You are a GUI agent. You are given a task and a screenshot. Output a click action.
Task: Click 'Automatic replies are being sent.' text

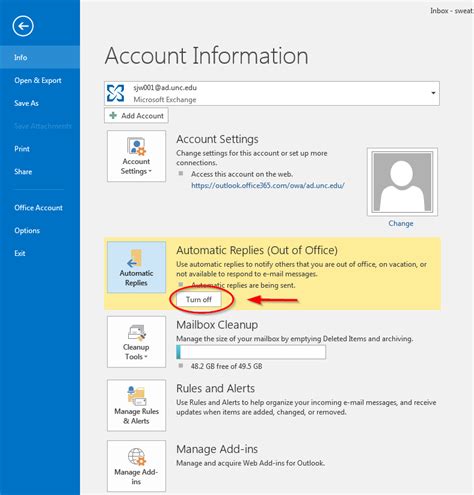243,285
